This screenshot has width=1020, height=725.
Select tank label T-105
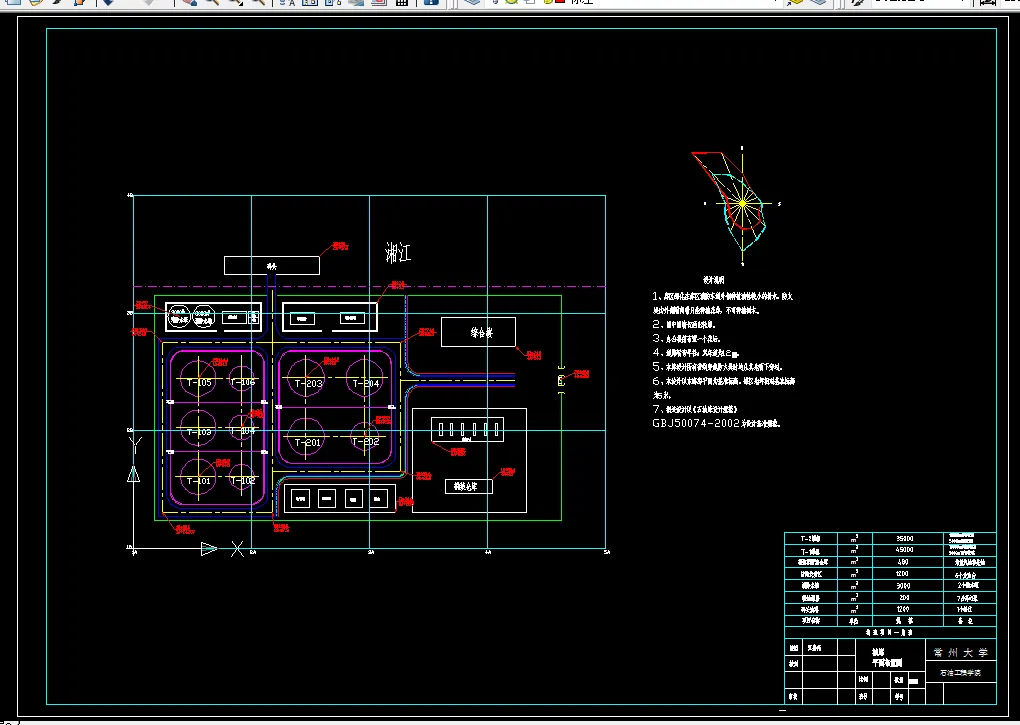pyautogui.click(x=199, y=382)
